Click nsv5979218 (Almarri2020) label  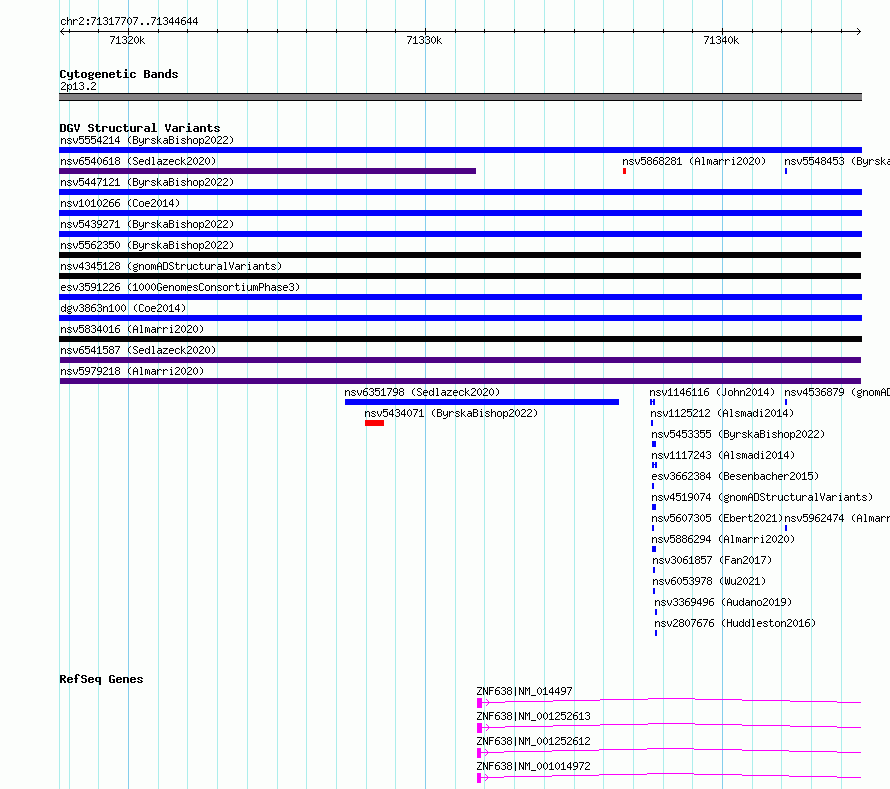pyautogui.click(x=132, y=371)
